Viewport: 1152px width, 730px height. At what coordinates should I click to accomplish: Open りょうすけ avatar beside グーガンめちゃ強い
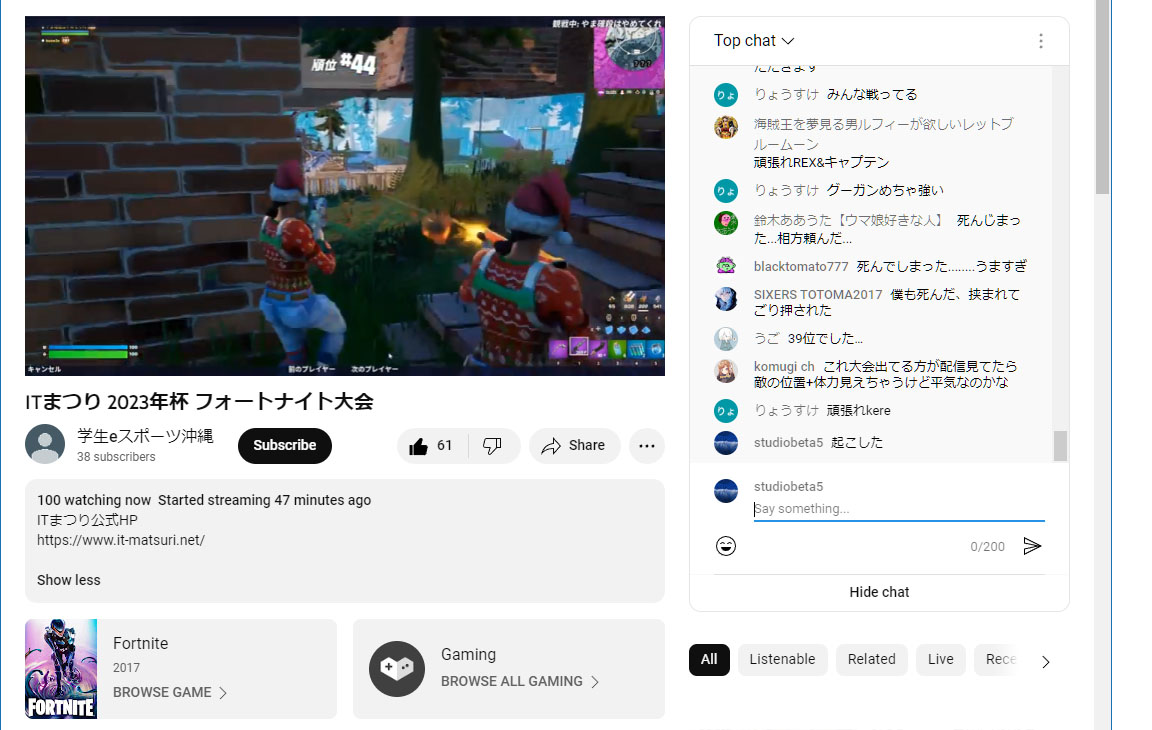726,191
